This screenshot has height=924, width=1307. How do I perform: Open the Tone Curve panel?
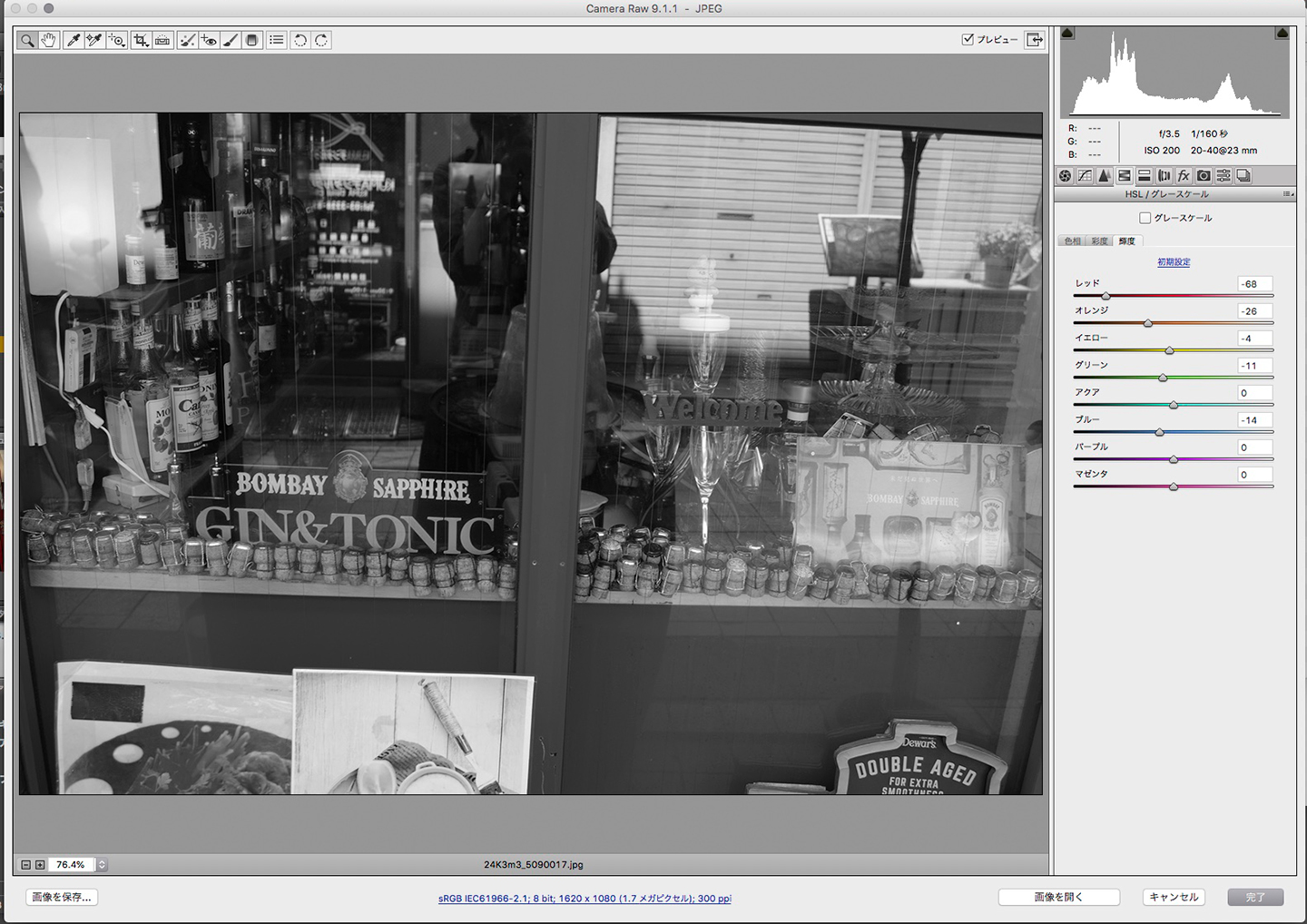click(x=1085, y=176)
